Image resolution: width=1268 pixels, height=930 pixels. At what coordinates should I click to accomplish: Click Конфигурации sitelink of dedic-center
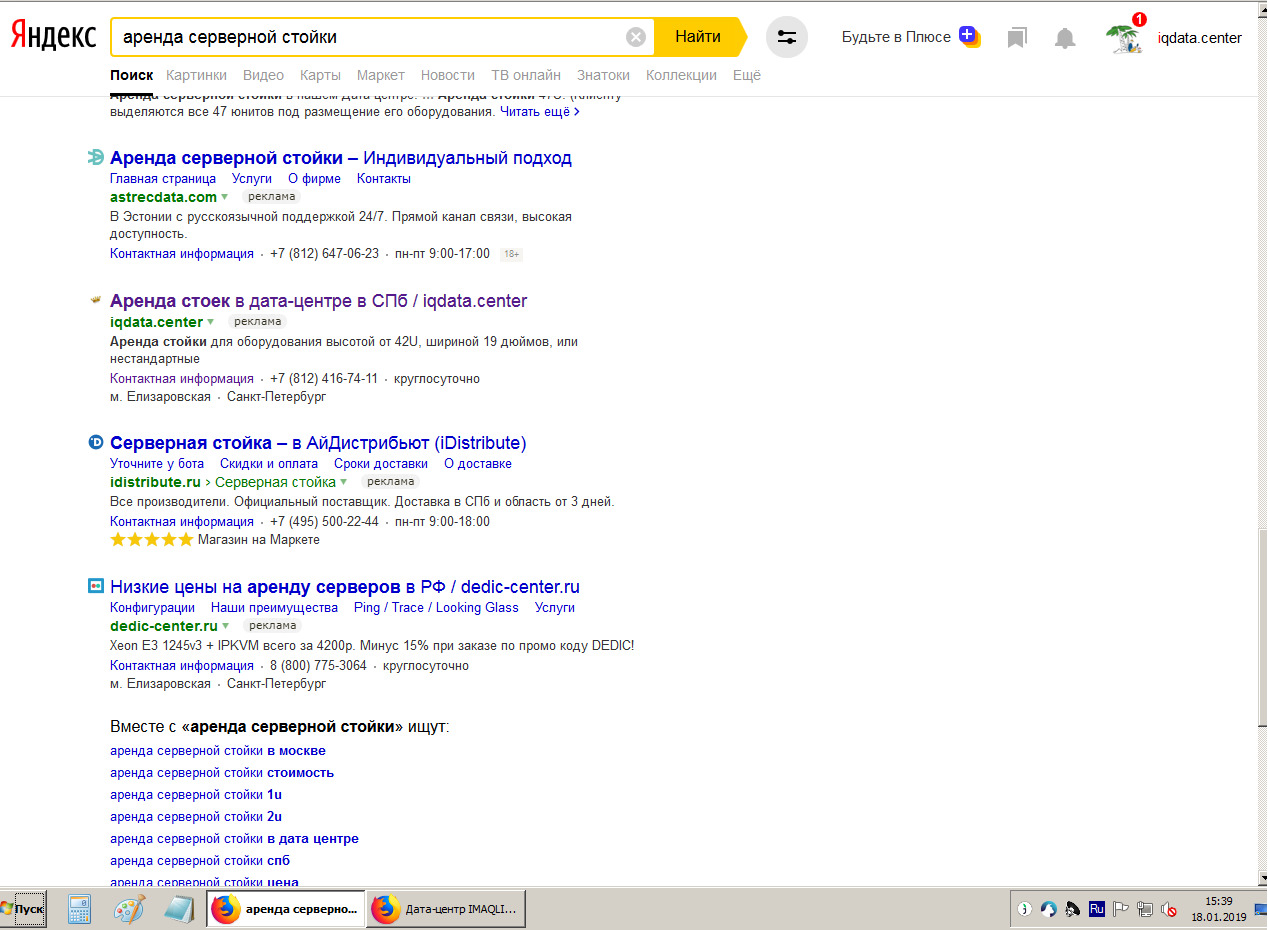(x=152, y=608)
